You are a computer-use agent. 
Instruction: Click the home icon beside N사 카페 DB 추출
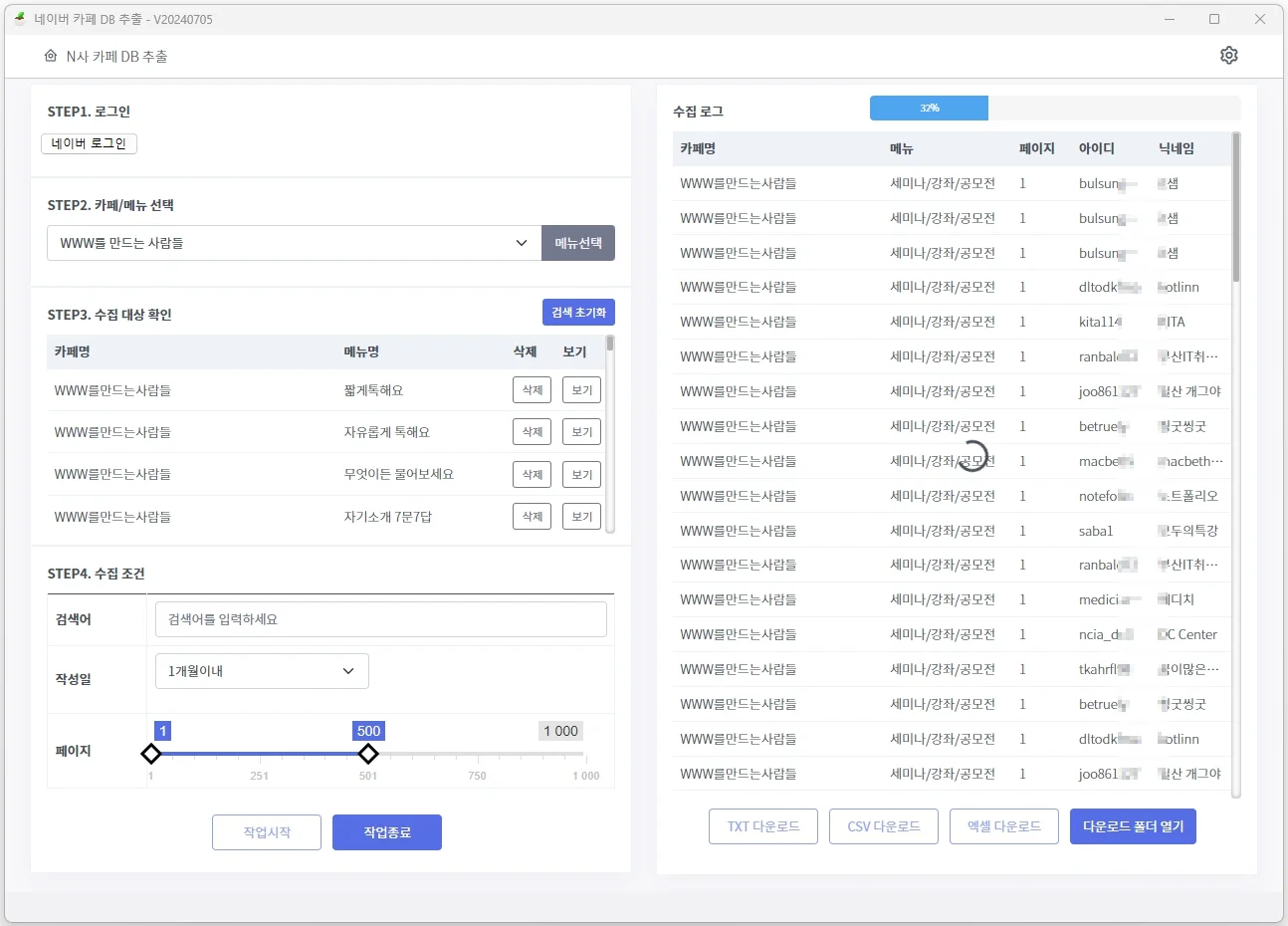pos(51,56)
